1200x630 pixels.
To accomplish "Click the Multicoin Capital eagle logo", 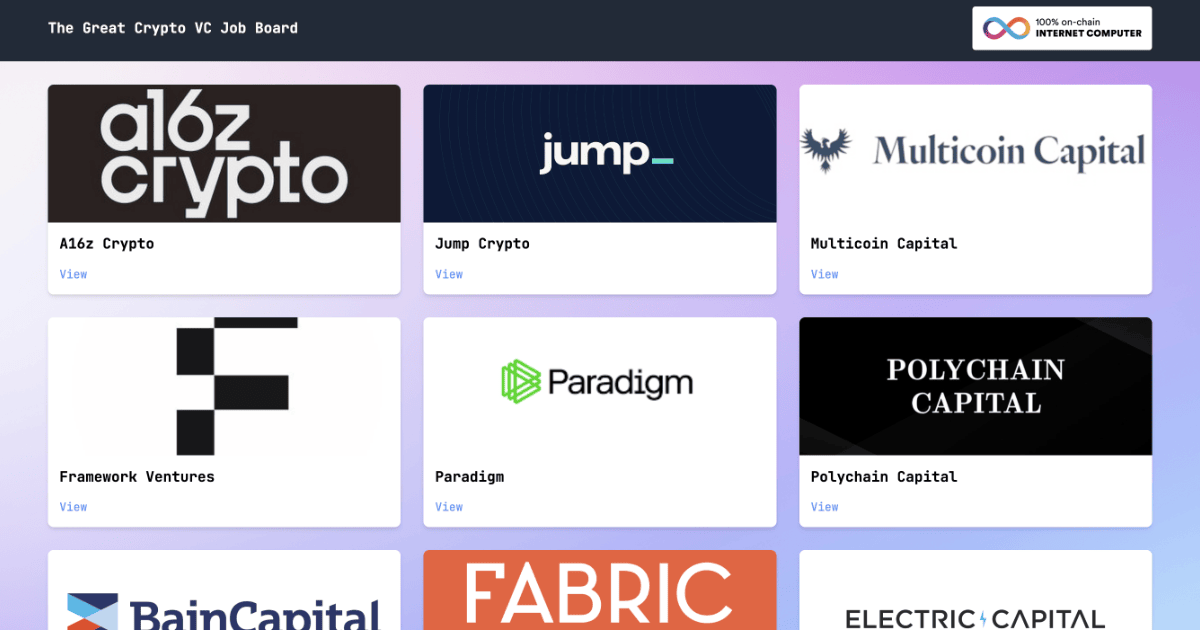I will click(x=828, y=146).
